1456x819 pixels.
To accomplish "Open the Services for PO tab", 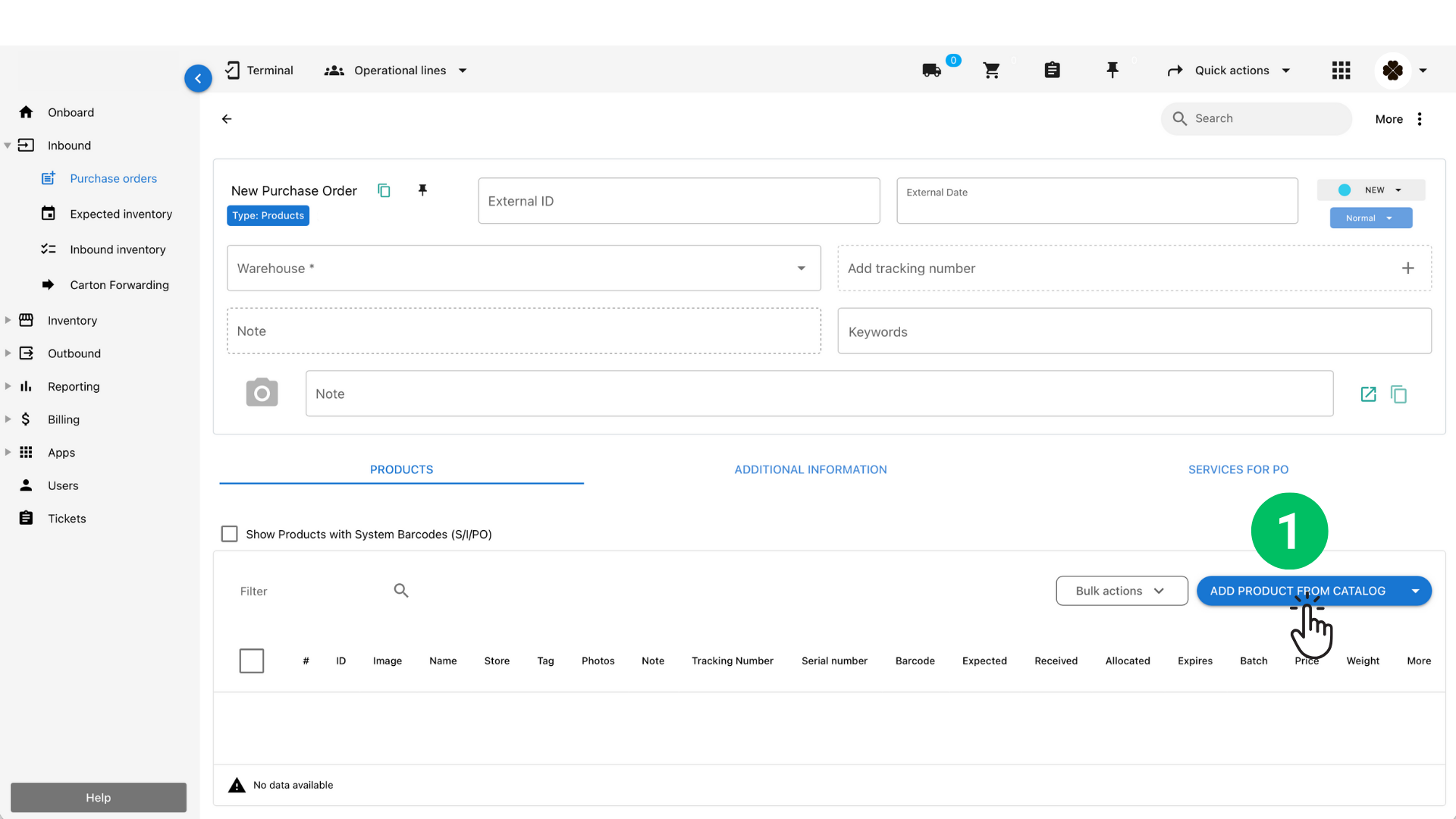I will (1238, 469).
